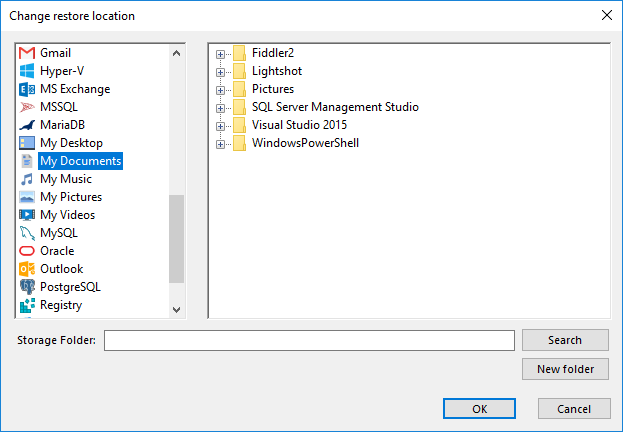Click location list scrollbar up arrow
The height and width of the screenshot is (432, 623).
(x=176, y=53)
